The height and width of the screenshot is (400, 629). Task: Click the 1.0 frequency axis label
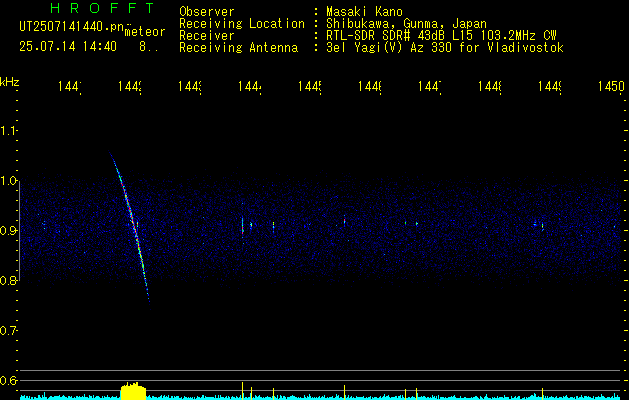pos(8,181)
